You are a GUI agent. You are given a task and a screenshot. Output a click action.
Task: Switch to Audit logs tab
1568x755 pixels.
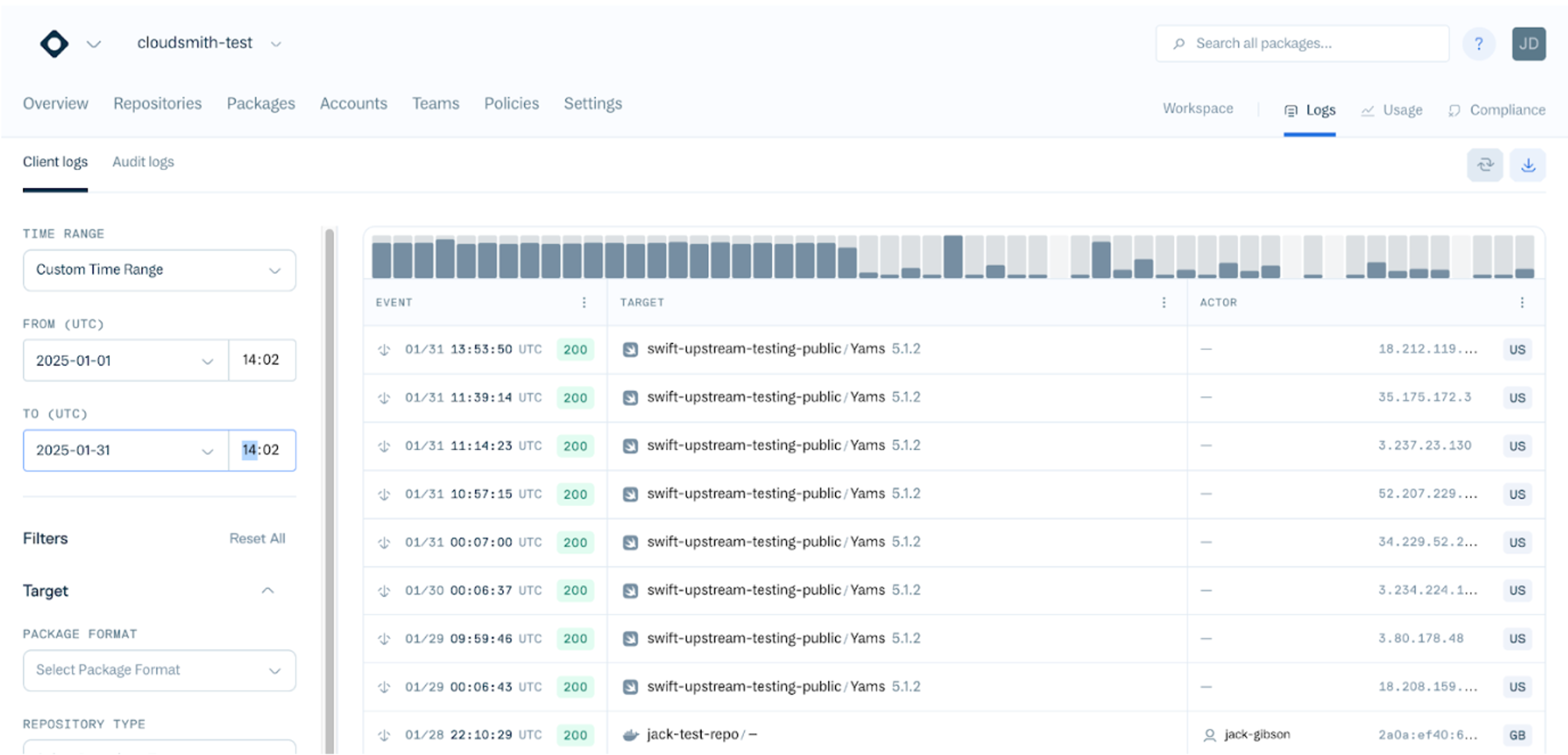[143, 162]
